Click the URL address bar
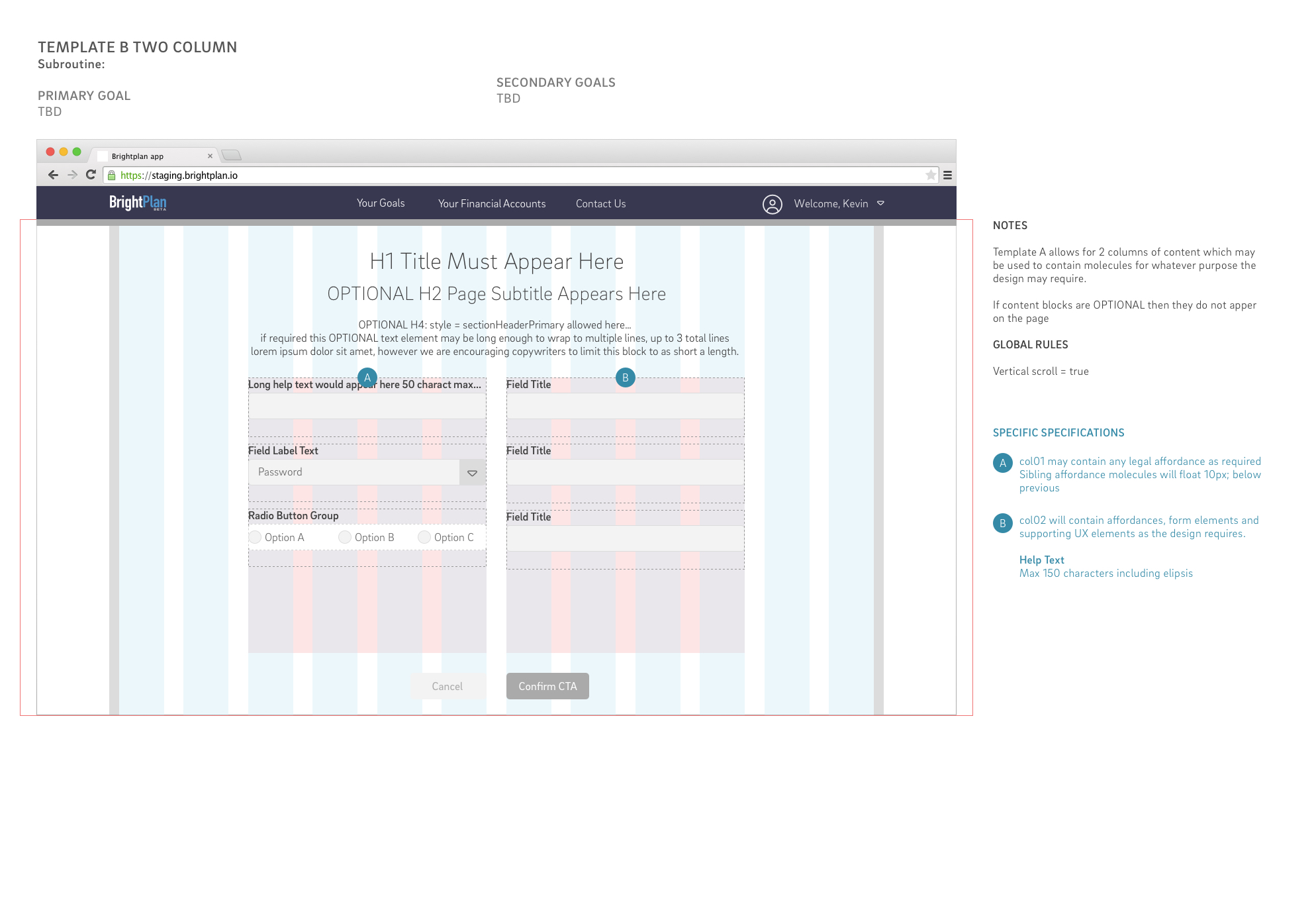Viewport: 1316px width, 898px height. (x=520, y=175)
